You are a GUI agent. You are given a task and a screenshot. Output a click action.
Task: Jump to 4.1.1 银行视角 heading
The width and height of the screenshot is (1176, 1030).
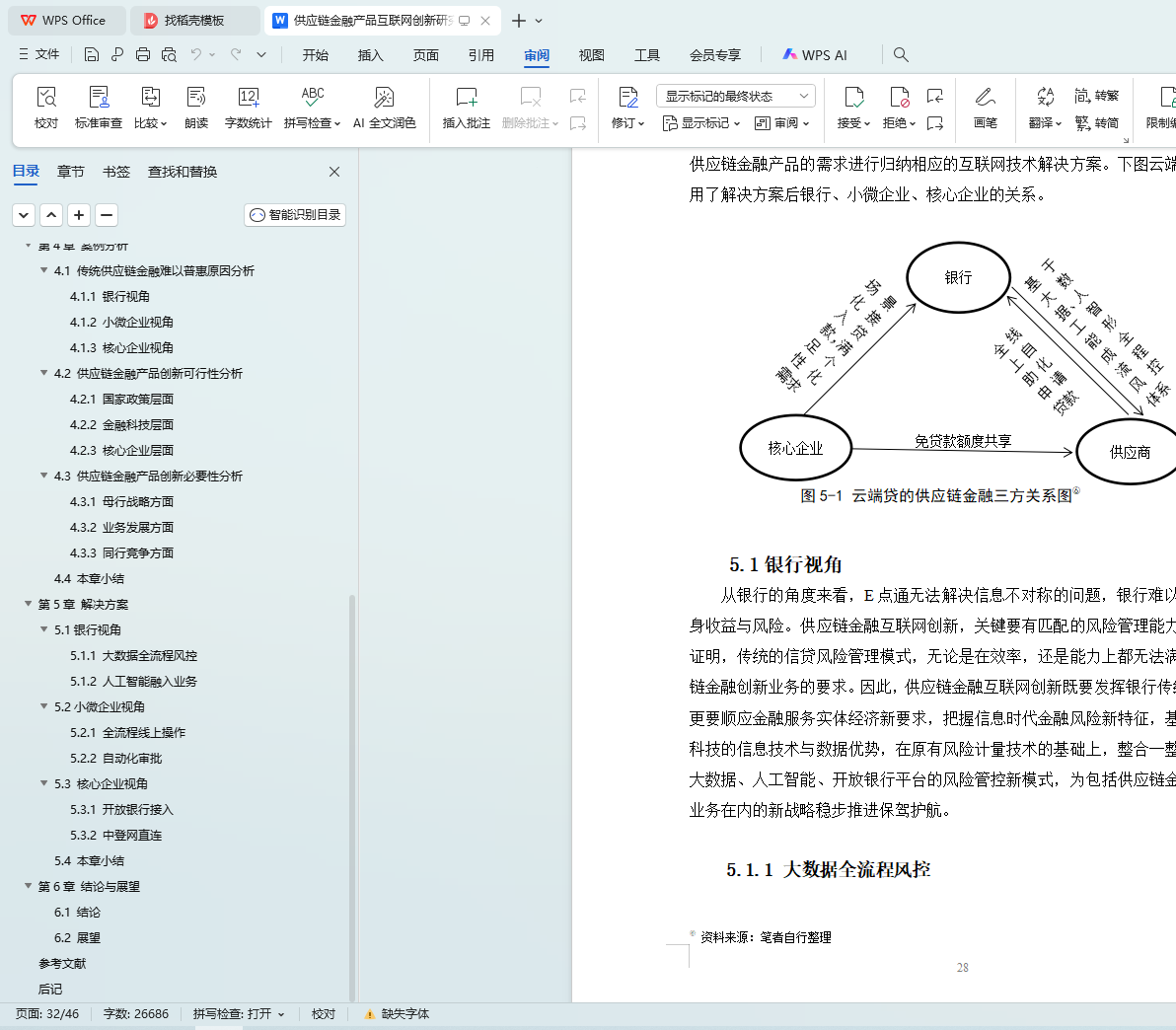pos(110,296)
